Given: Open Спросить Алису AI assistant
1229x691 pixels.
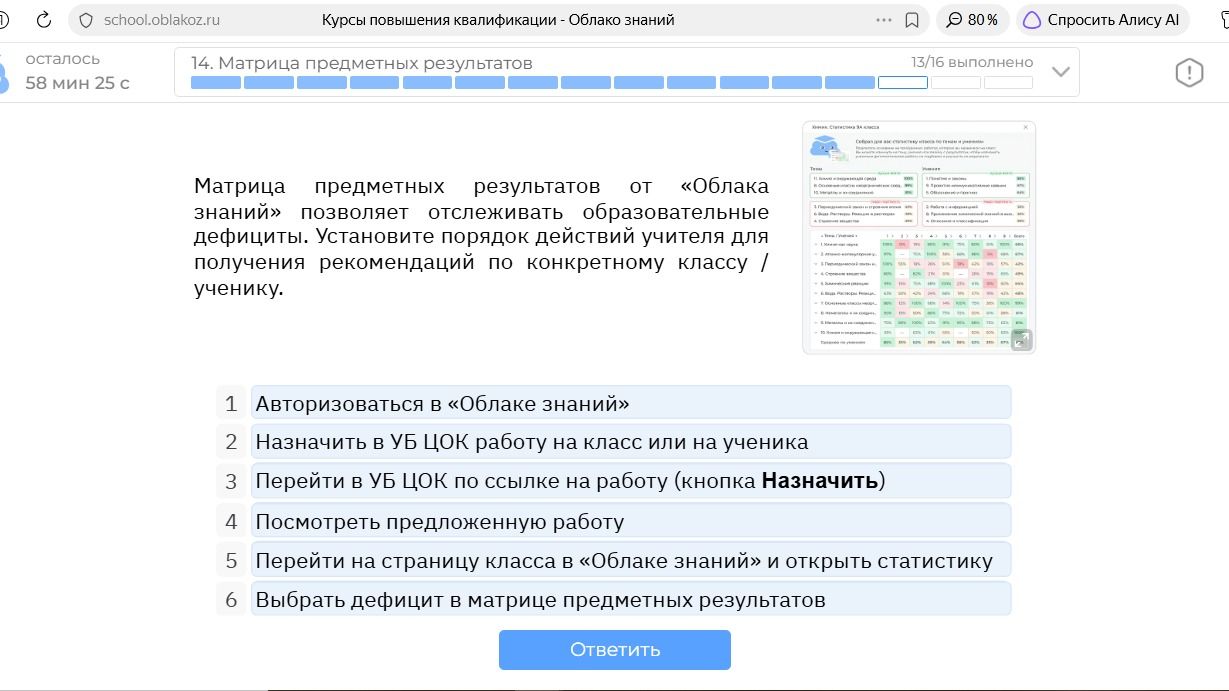Looking at the screenshot, I should pos(1102,20).
